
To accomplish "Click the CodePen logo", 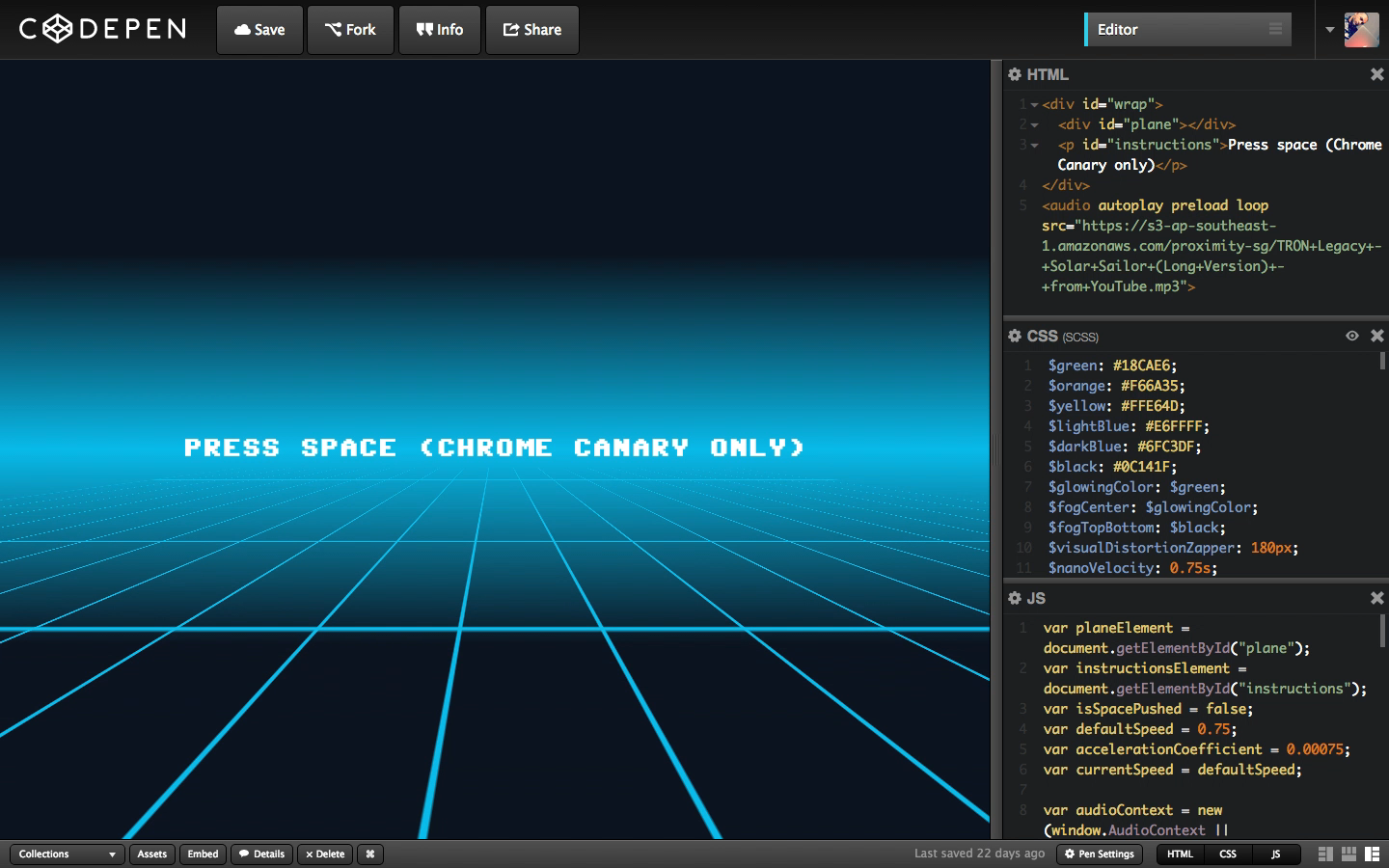I will click(x=102, y=29).
